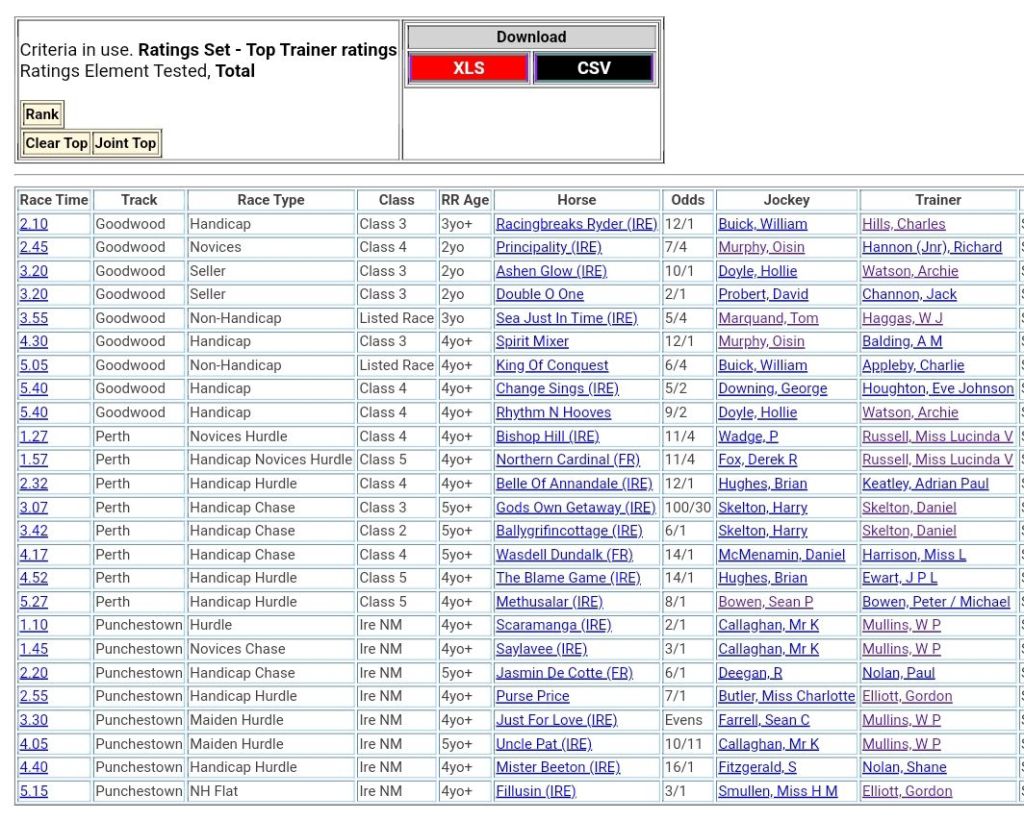
Task: Download ratings as XLS file
Action: pos(468,68)
